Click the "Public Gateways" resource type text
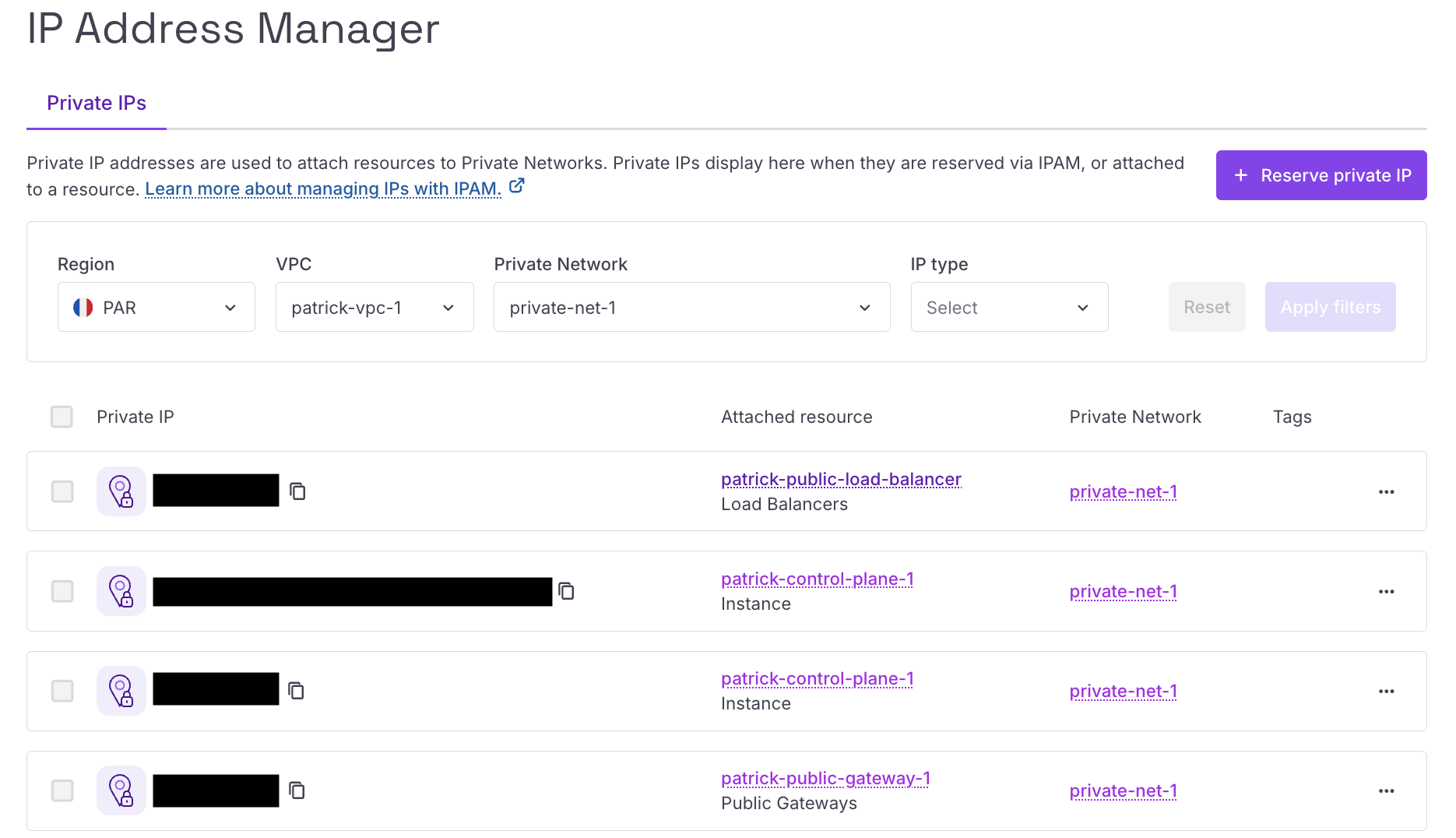Screen dimensions: 1456x838 tap(789, 803)
